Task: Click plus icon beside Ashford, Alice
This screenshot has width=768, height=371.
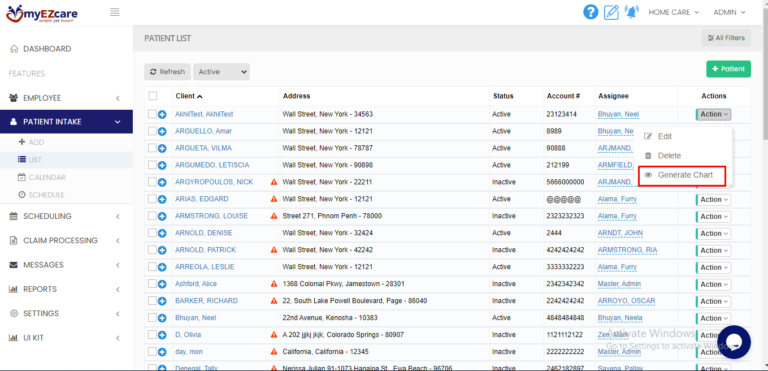Action: (162, 284)
